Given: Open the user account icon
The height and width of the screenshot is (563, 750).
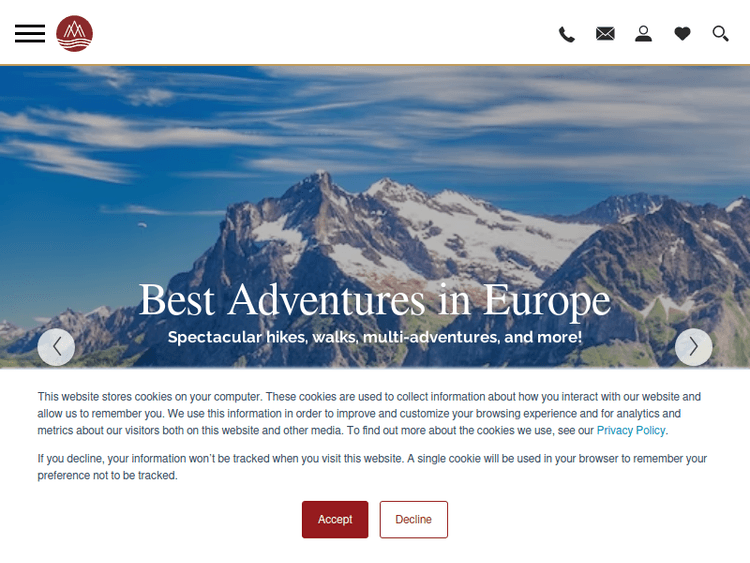Looking at the screenshot, I should pyautogui.click(x=643, y=33).
